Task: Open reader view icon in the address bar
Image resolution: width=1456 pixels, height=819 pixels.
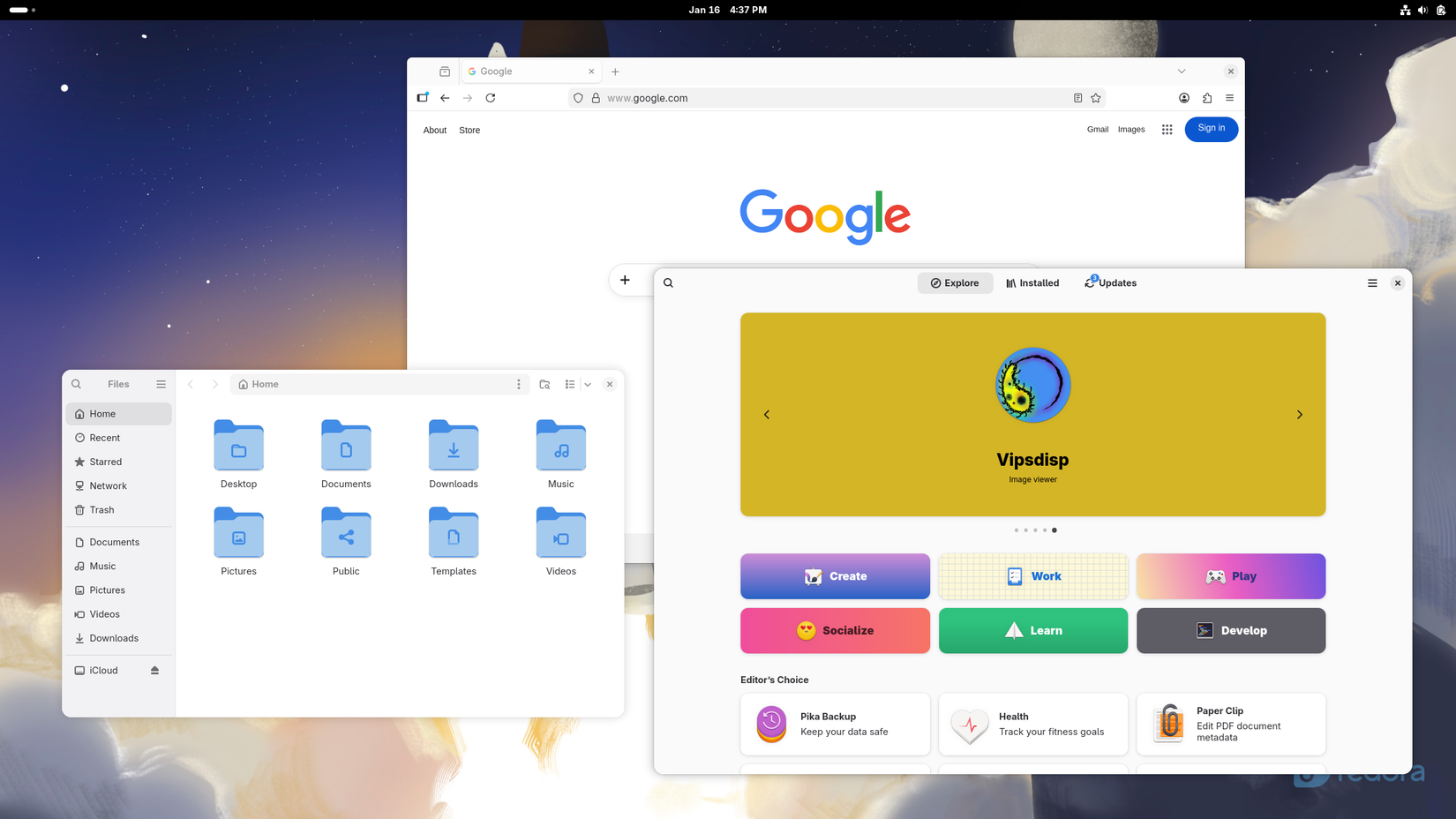Action: (1077, 98)
